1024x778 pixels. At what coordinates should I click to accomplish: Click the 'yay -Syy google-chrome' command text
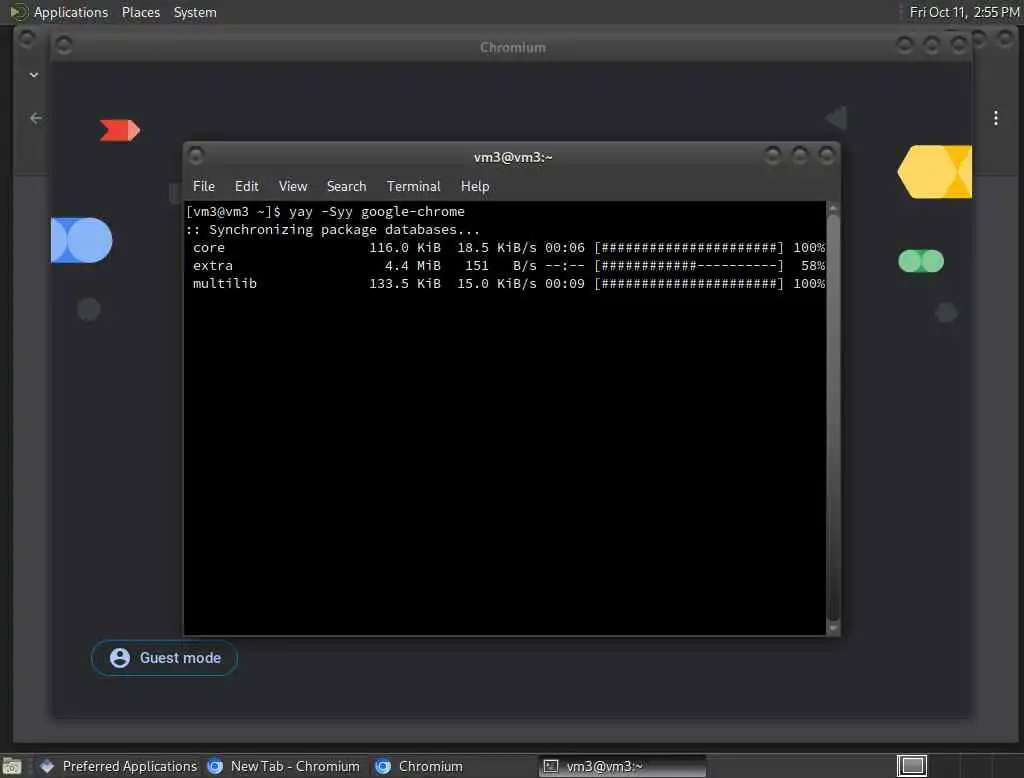click(x=377, y=212)
